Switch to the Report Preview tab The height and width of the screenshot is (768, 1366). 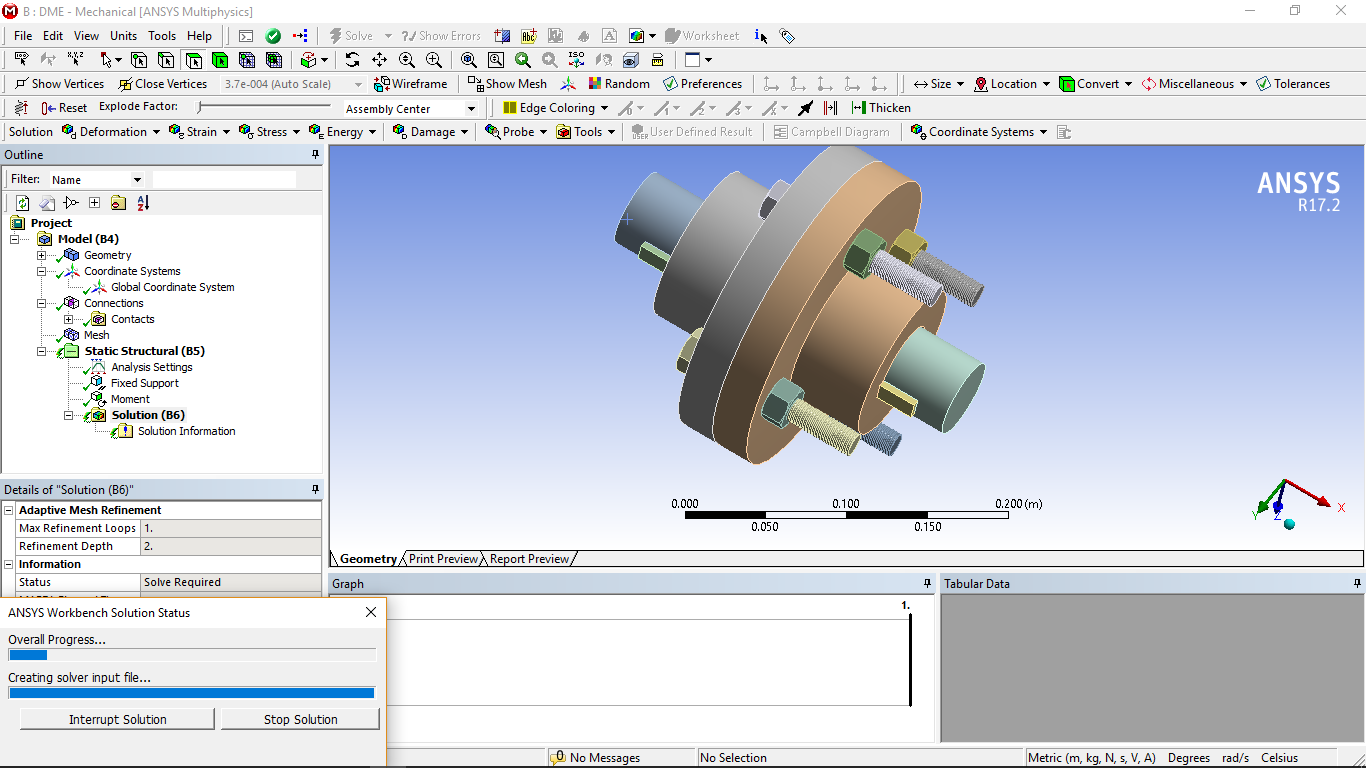coord(529,559)
